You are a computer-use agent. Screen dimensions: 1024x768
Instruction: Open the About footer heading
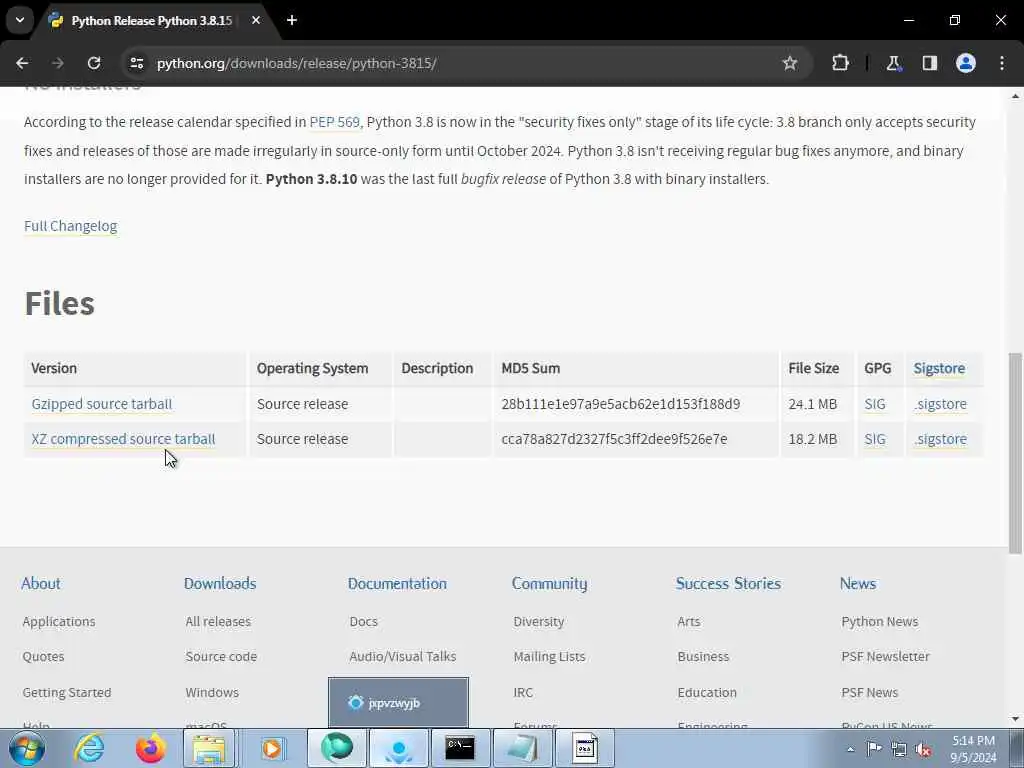point(40,583)
